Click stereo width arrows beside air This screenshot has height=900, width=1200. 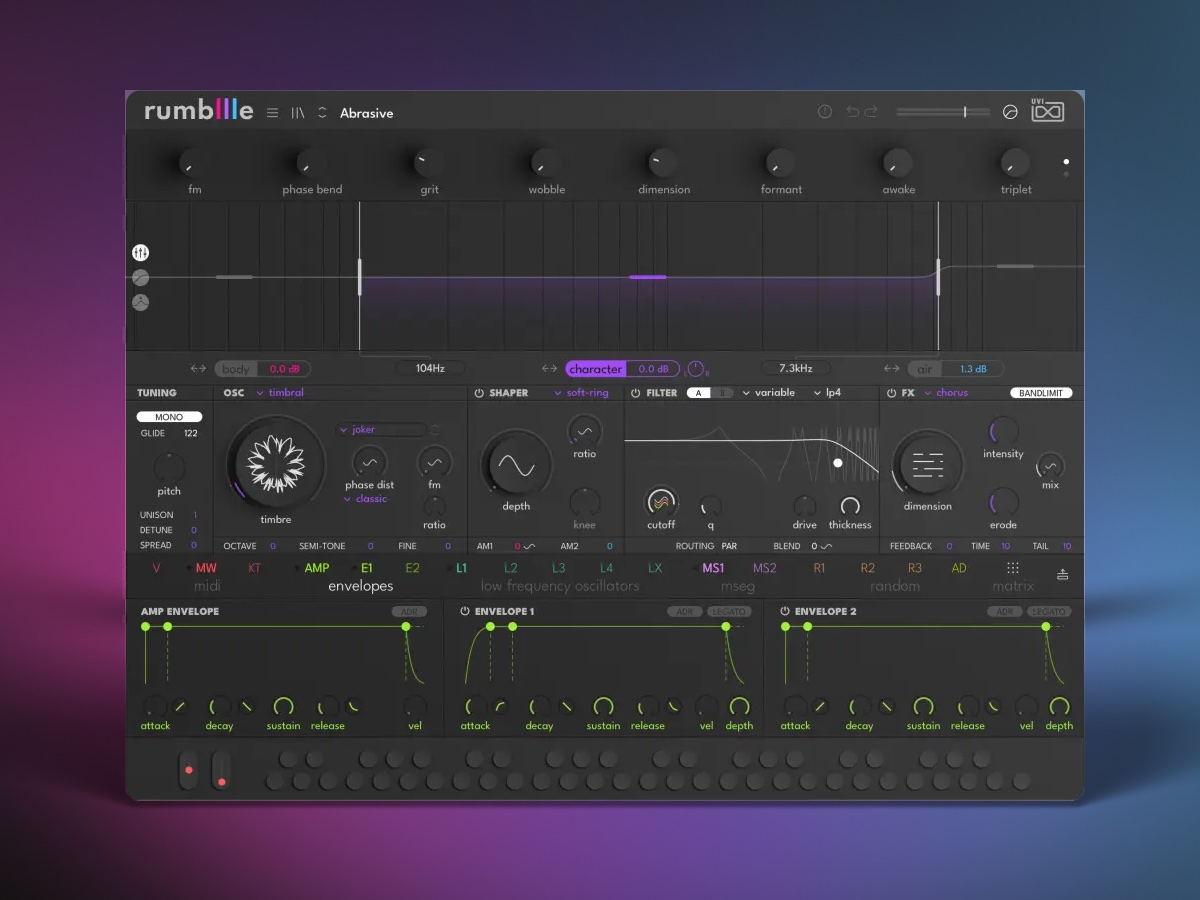point(892,369)
